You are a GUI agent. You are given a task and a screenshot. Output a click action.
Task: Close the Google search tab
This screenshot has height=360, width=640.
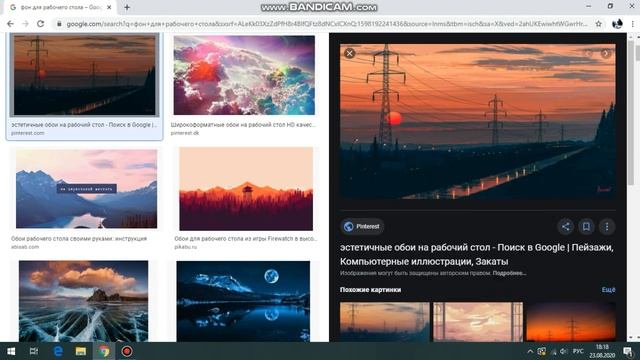[x=109, y=7]
